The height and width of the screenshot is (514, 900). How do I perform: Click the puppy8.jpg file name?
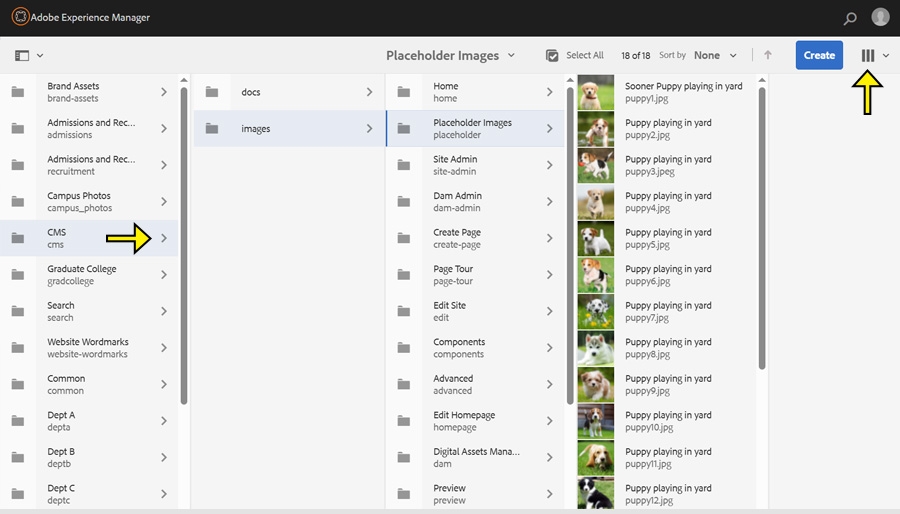point(647,355)
